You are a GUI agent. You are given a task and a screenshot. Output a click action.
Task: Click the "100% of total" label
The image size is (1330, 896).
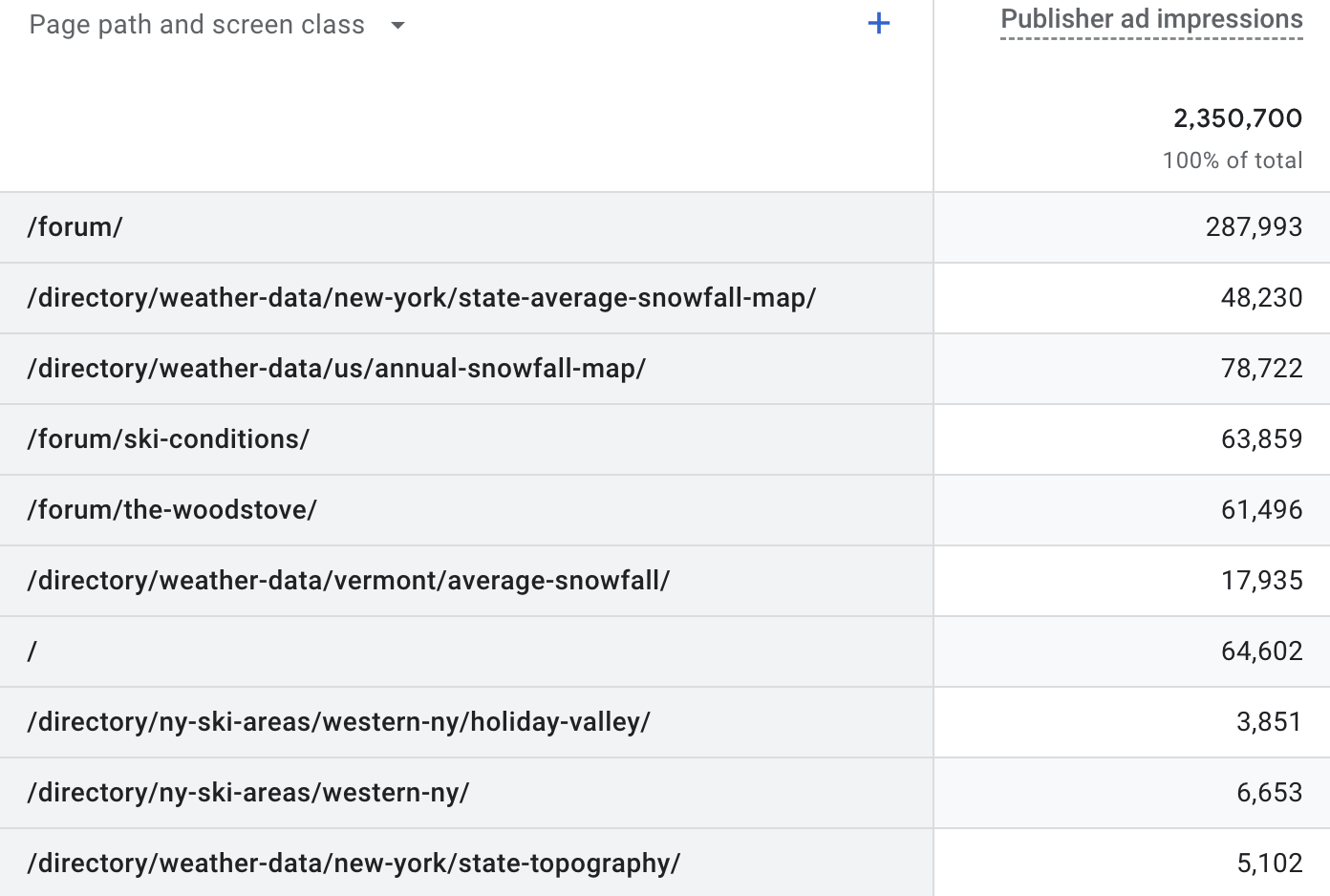(x=1232, y=160)
